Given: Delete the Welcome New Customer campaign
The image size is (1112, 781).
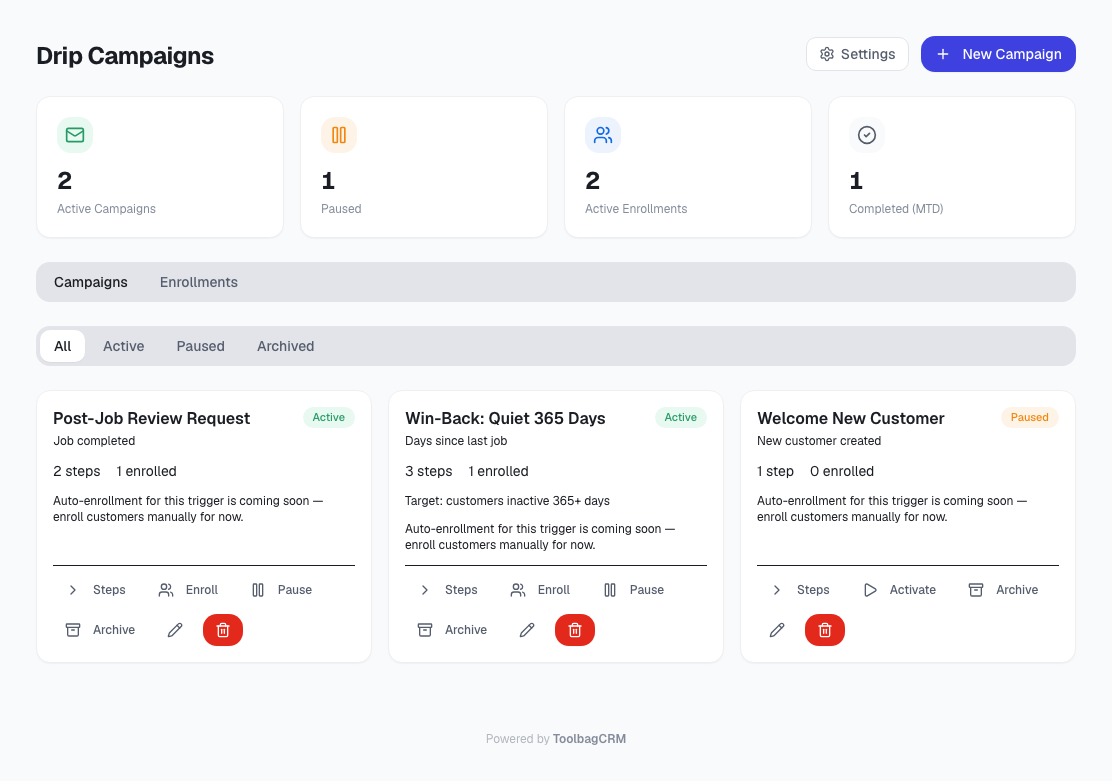Looking at the screenshot, I should tap(825, 630).
